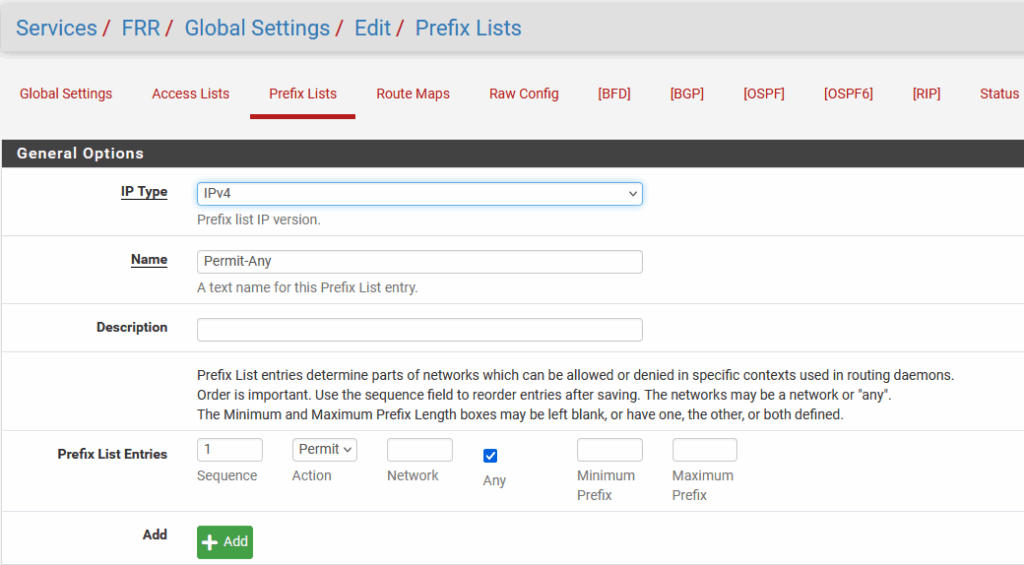Switch to the [BGP] tab
This screenshot has height=565, width=1024.
point(687,94)
